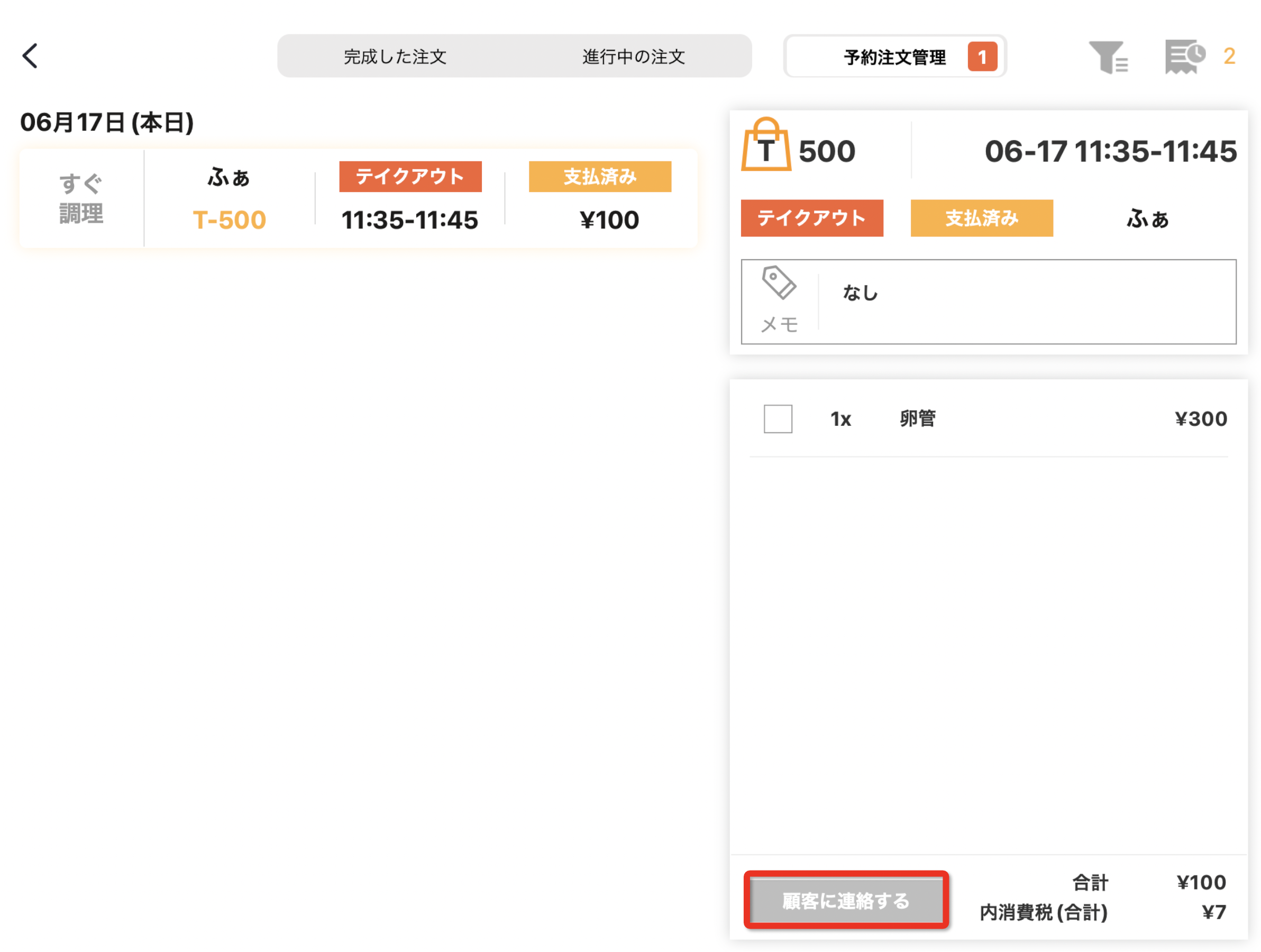Click the takeout bag icon labeled T
Screen dimensions: 1261x952
click(x=765, y=145)
